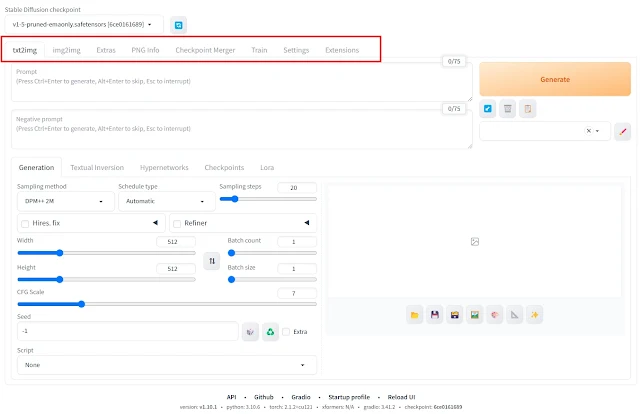Viewport: 640px width, 414px height.
Task: Open the edit styles pencil icon
Action: [622, 131]
